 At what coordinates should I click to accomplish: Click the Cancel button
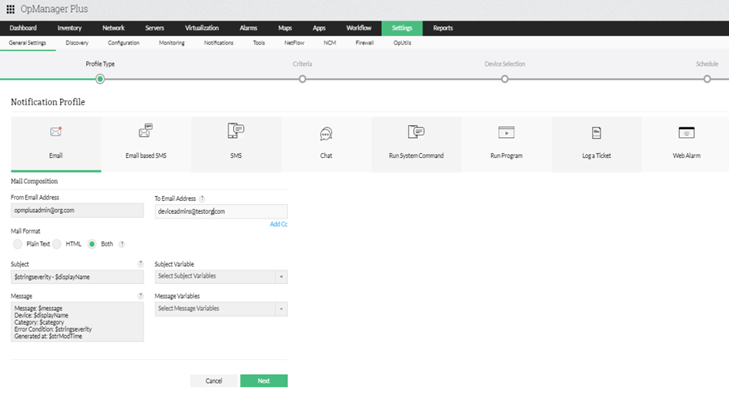point(214,381)
